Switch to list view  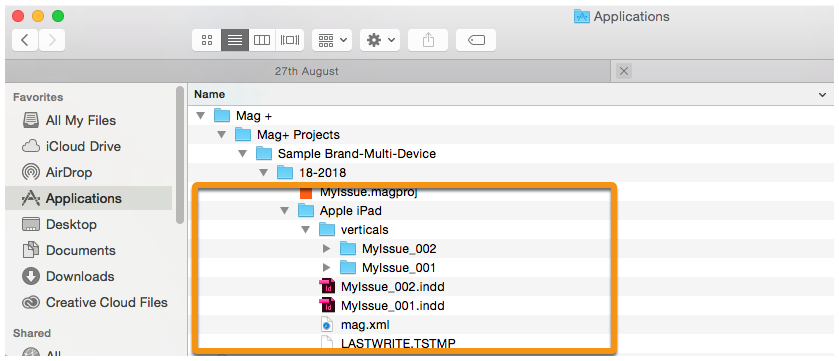click(x=235, y=40)
